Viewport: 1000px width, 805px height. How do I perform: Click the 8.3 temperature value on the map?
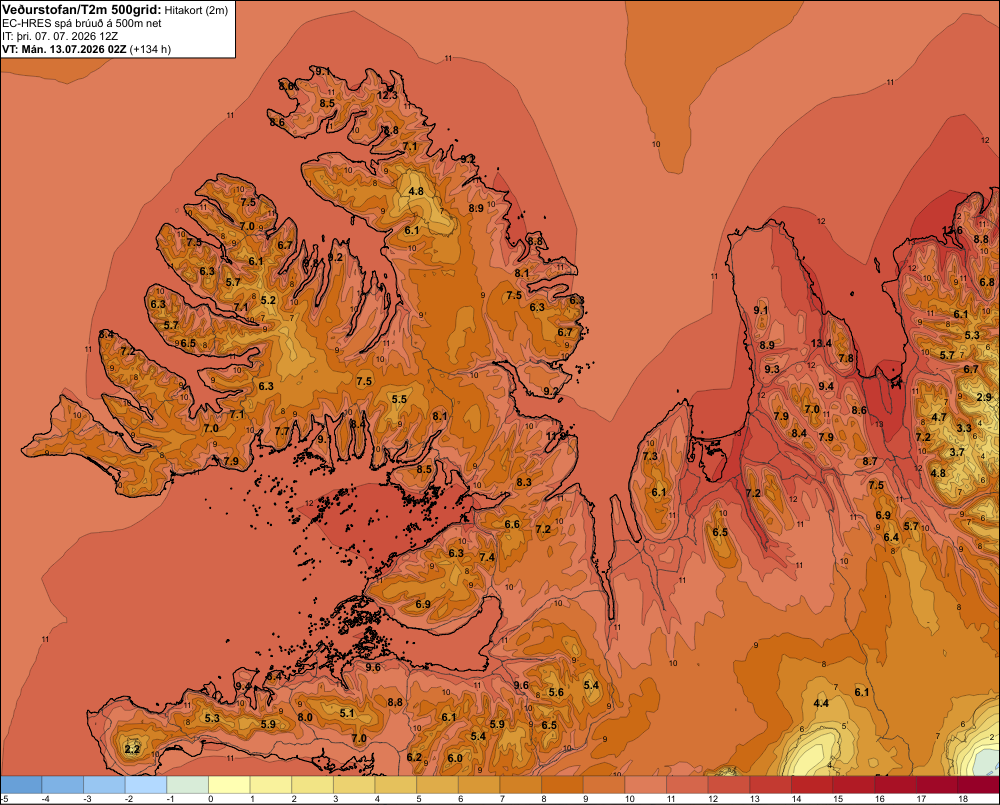pos(524,482)
